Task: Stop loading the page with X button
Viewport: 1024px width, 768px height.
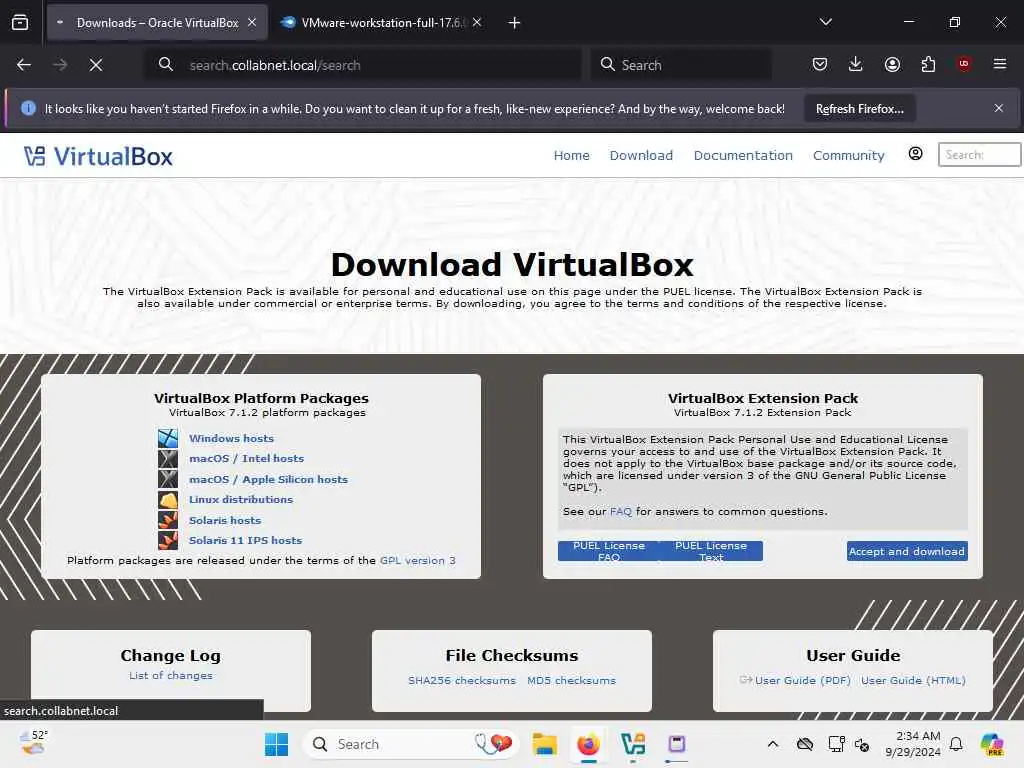Action: pos(96,65)
